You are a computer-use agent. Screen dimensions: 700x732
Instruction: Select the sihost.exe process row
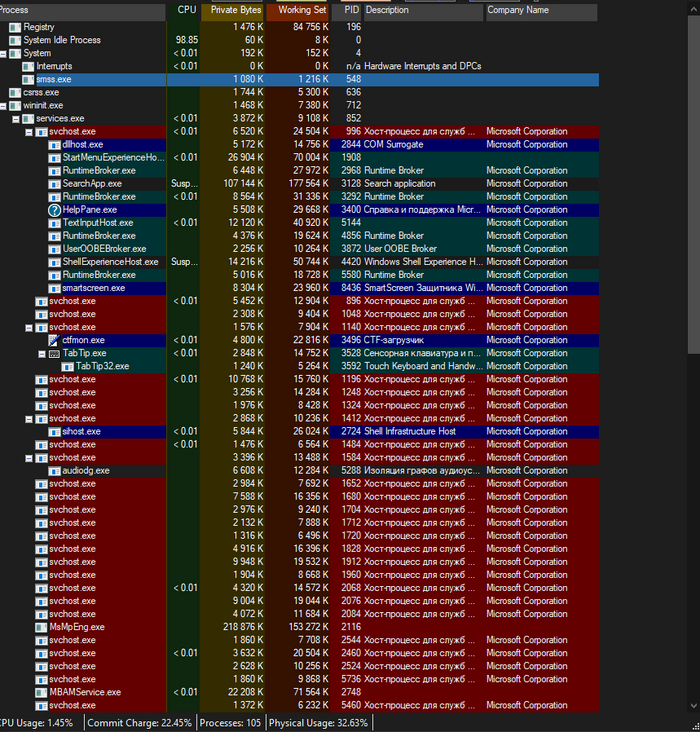point(81,432)
